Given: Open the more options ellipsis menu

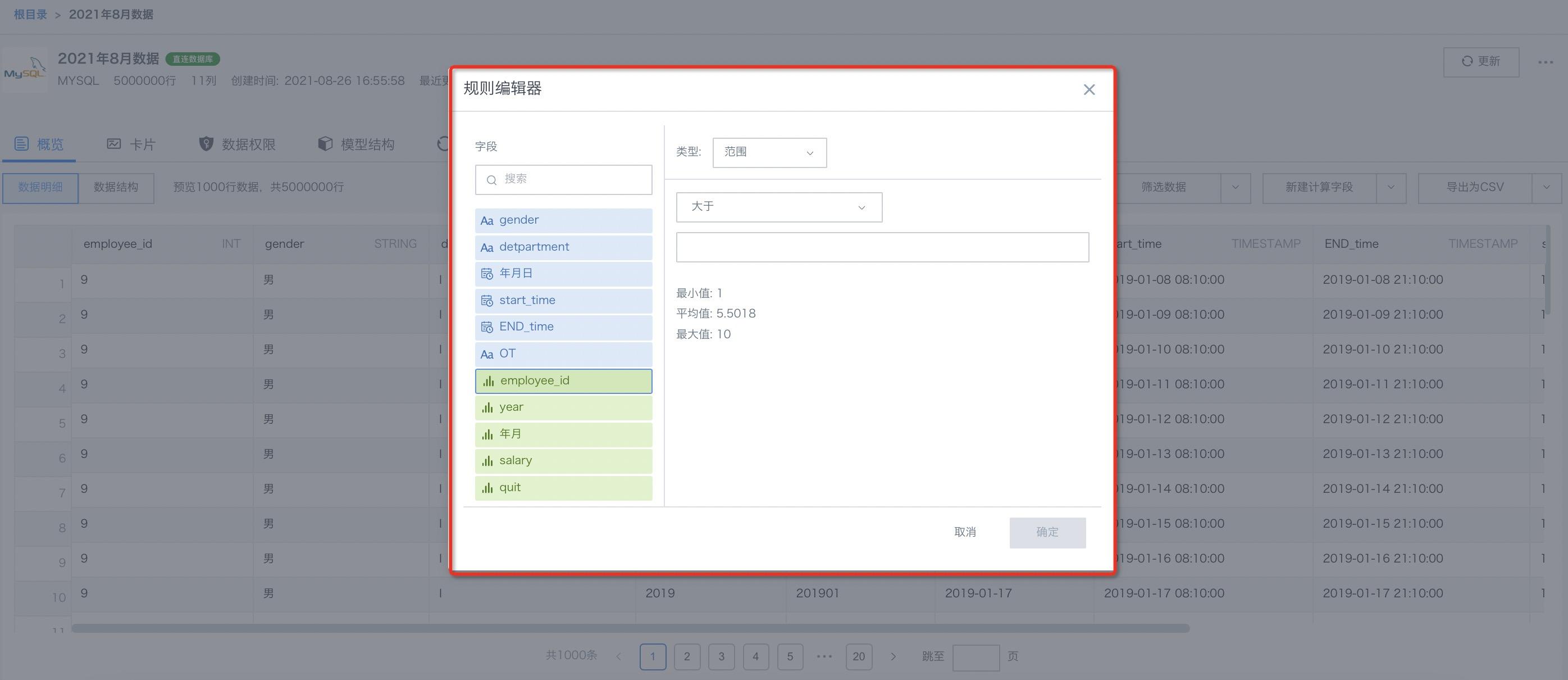Looking at the screenshot, I should pyautogui.click(x=1545, y=62).
